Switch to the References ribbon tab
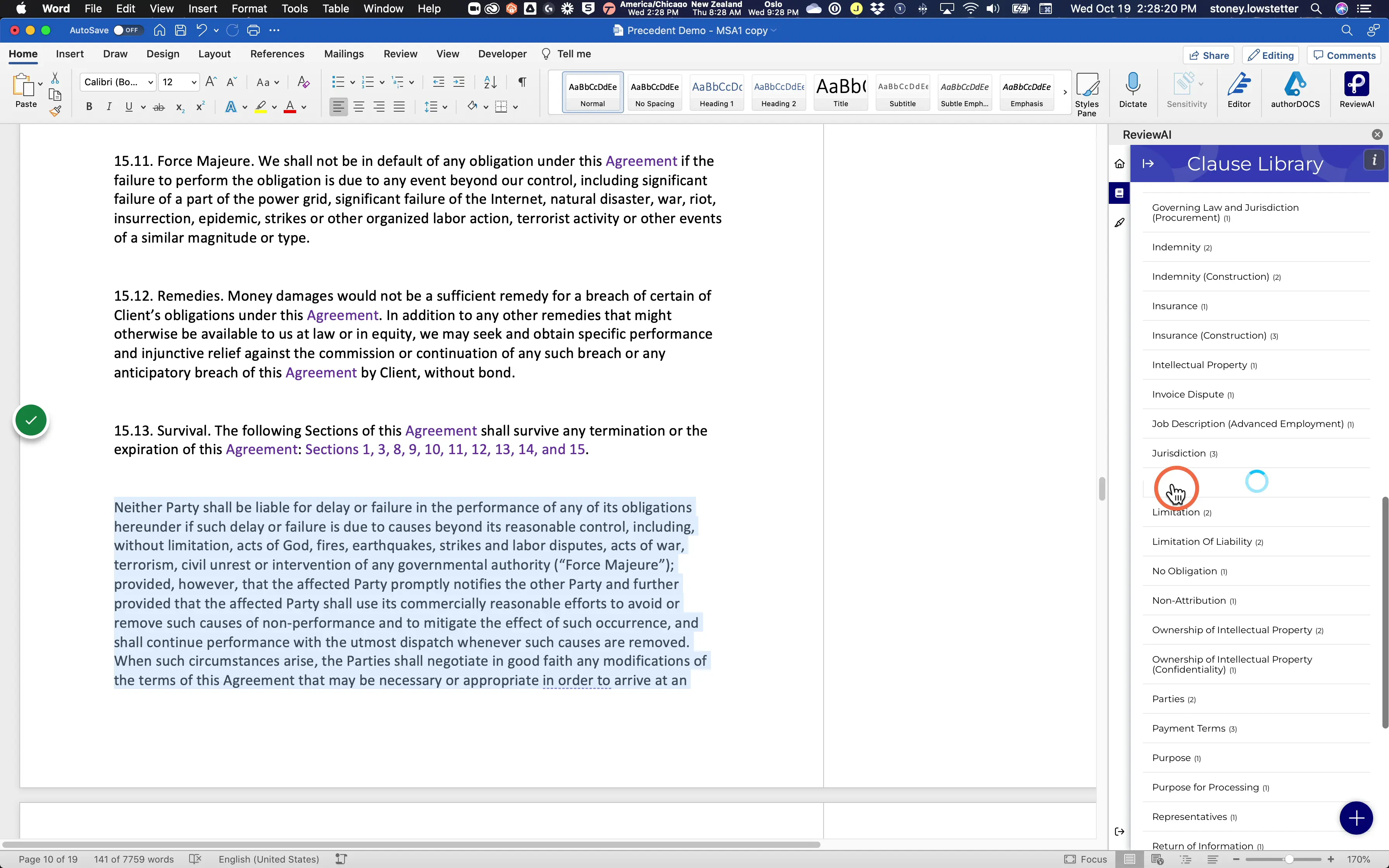The height and width of the screenshot is (868, 1389). coord(277,54)
